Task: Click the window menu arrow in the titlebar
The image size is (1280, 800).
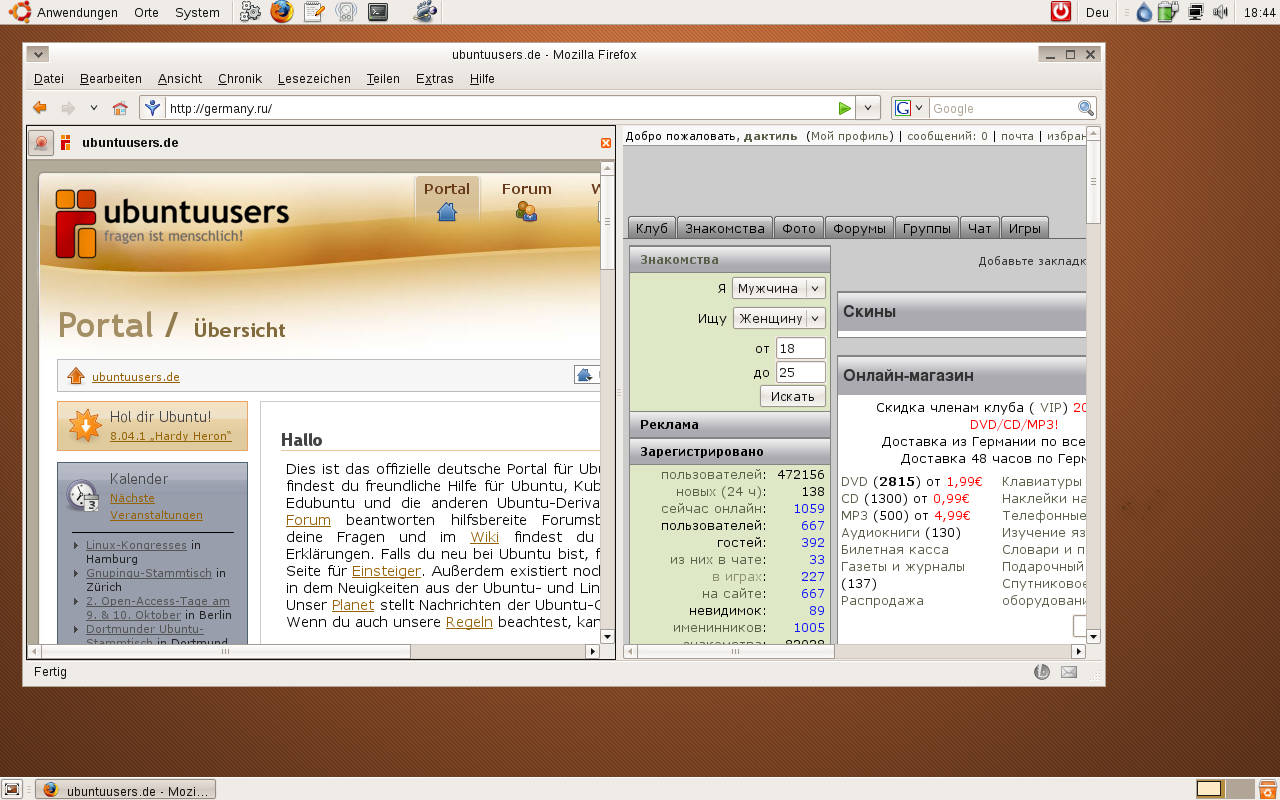Action: tap(37, 54)
